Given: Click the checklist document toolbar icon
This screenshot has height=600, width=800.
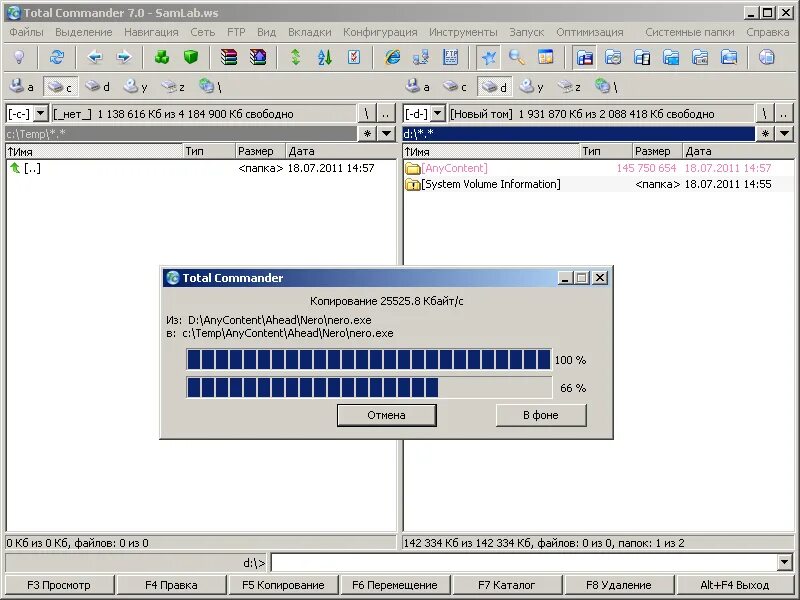Looking at the screenshot, I should click(354, 57).
